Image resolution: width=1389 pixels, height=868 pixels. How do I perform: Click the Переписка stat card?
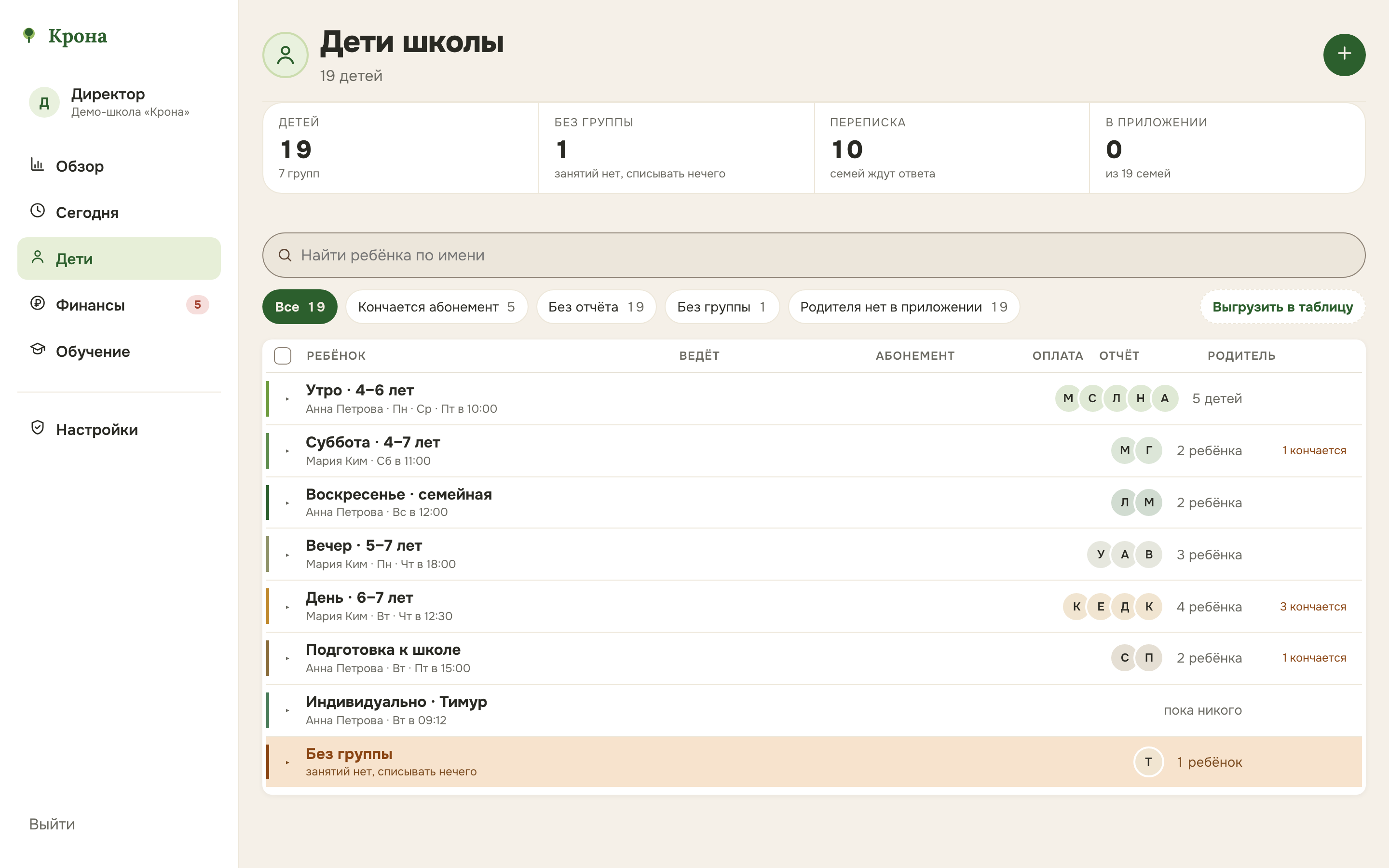click(952, 148)
